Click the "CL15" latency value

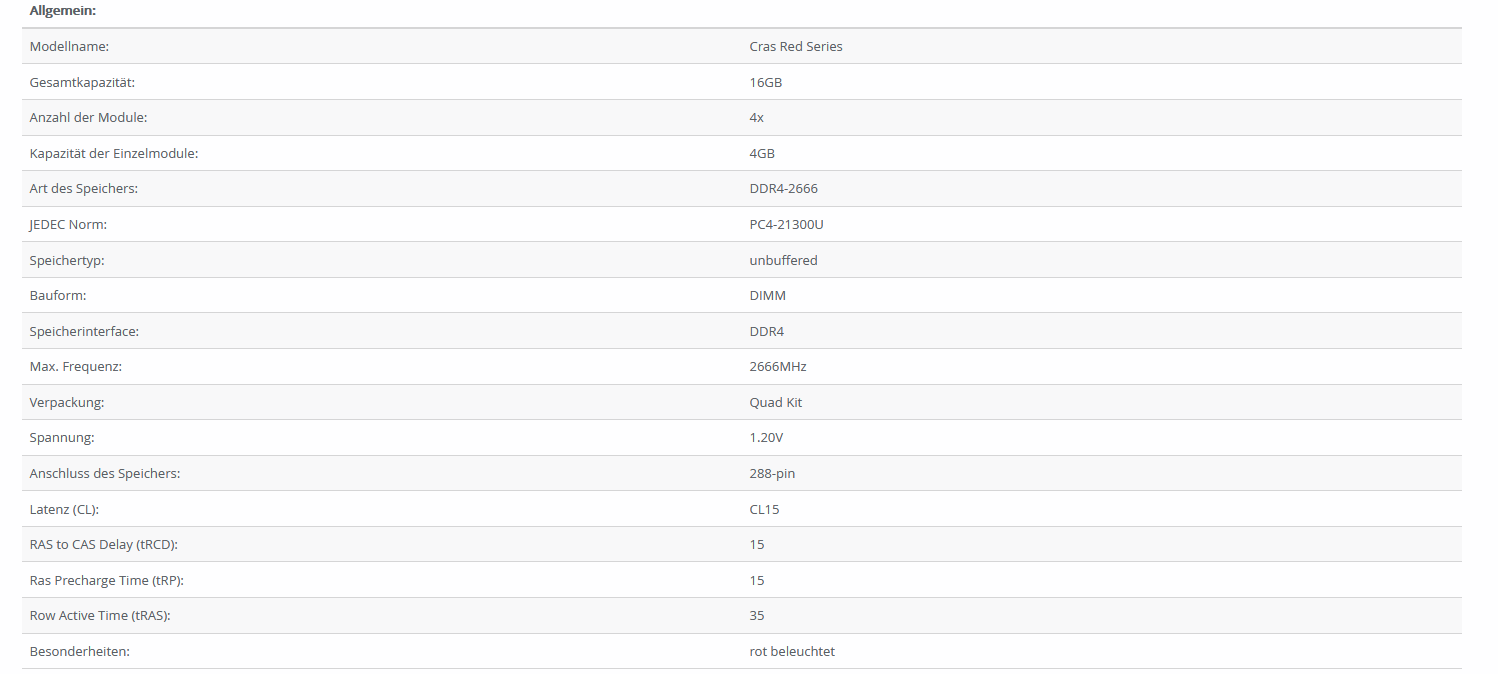click(765, 509)
